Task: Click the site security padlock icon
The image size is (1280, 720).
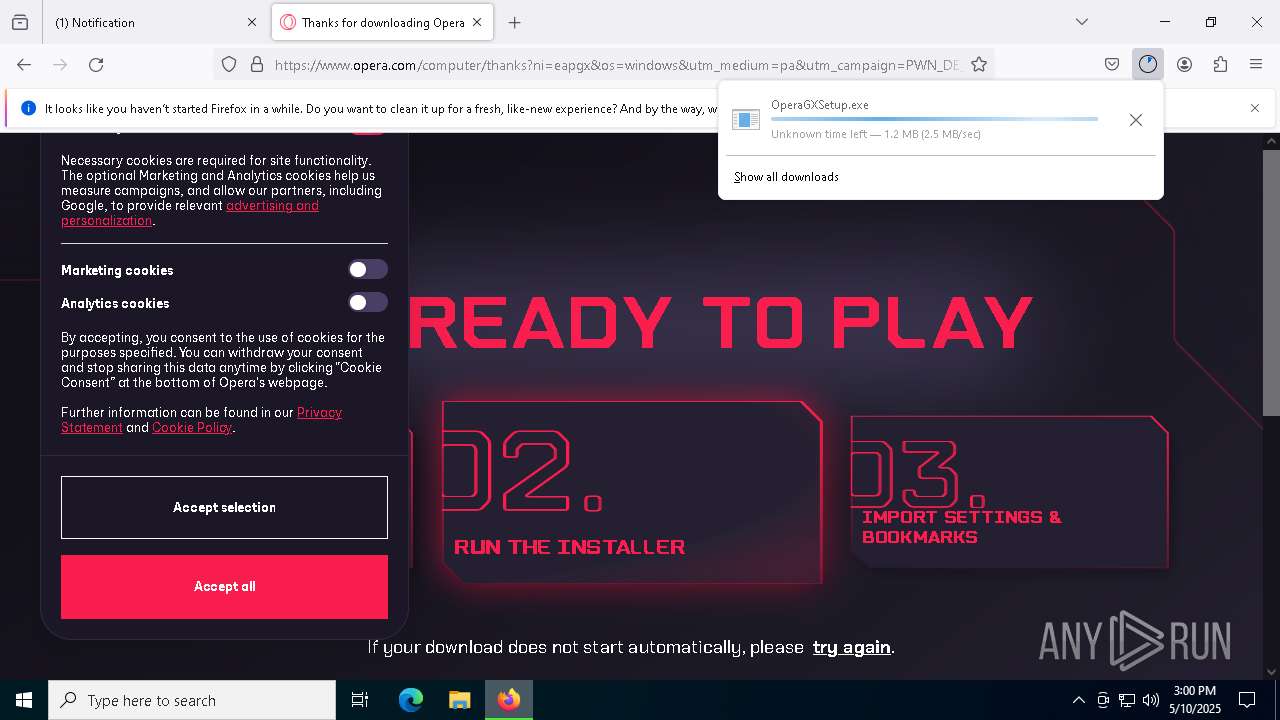Action: (x=257, y=64)
